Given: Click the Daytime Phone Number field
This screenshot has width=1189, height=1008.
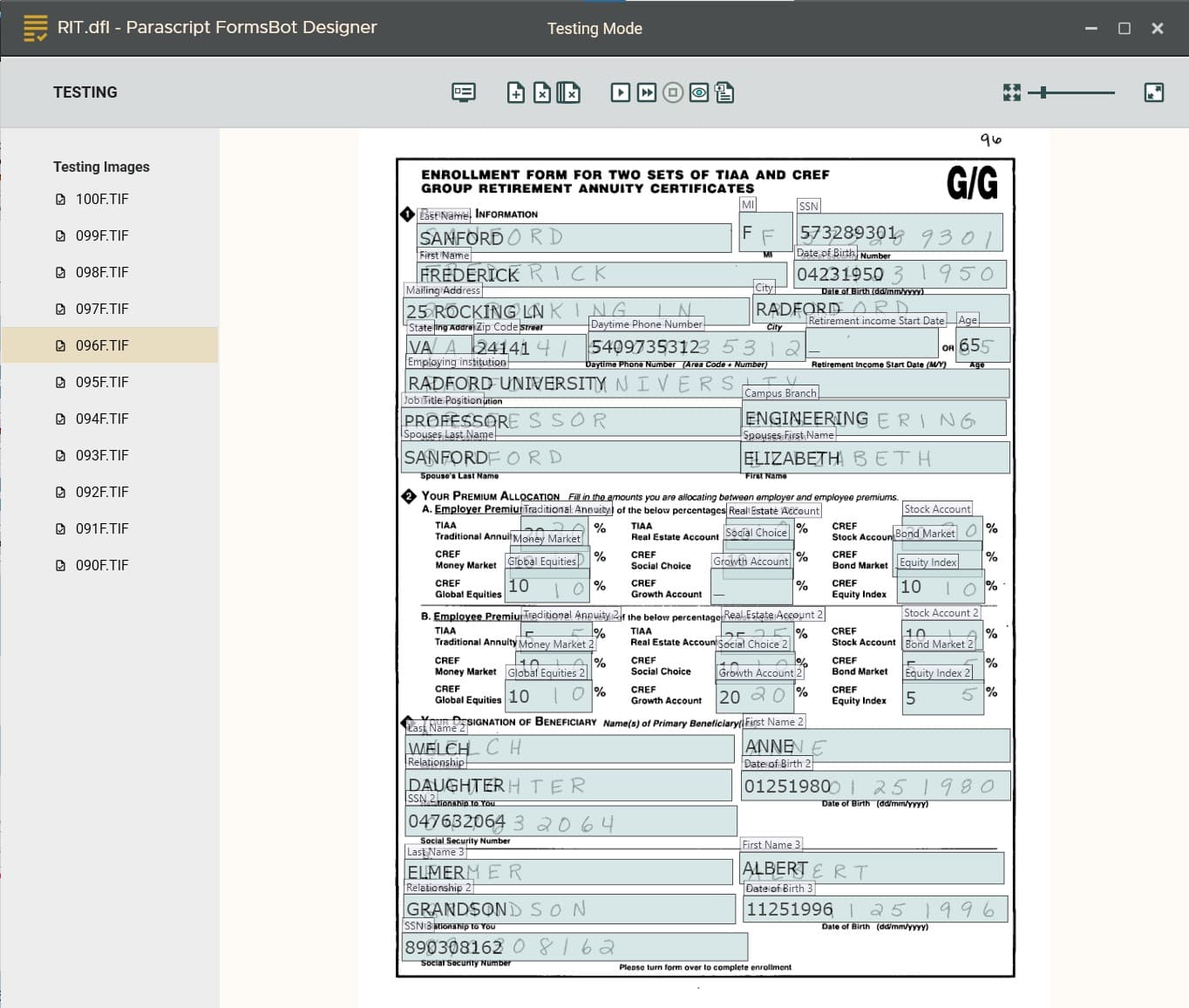Looking at the screenshot, I should click(x=696, y=348).
